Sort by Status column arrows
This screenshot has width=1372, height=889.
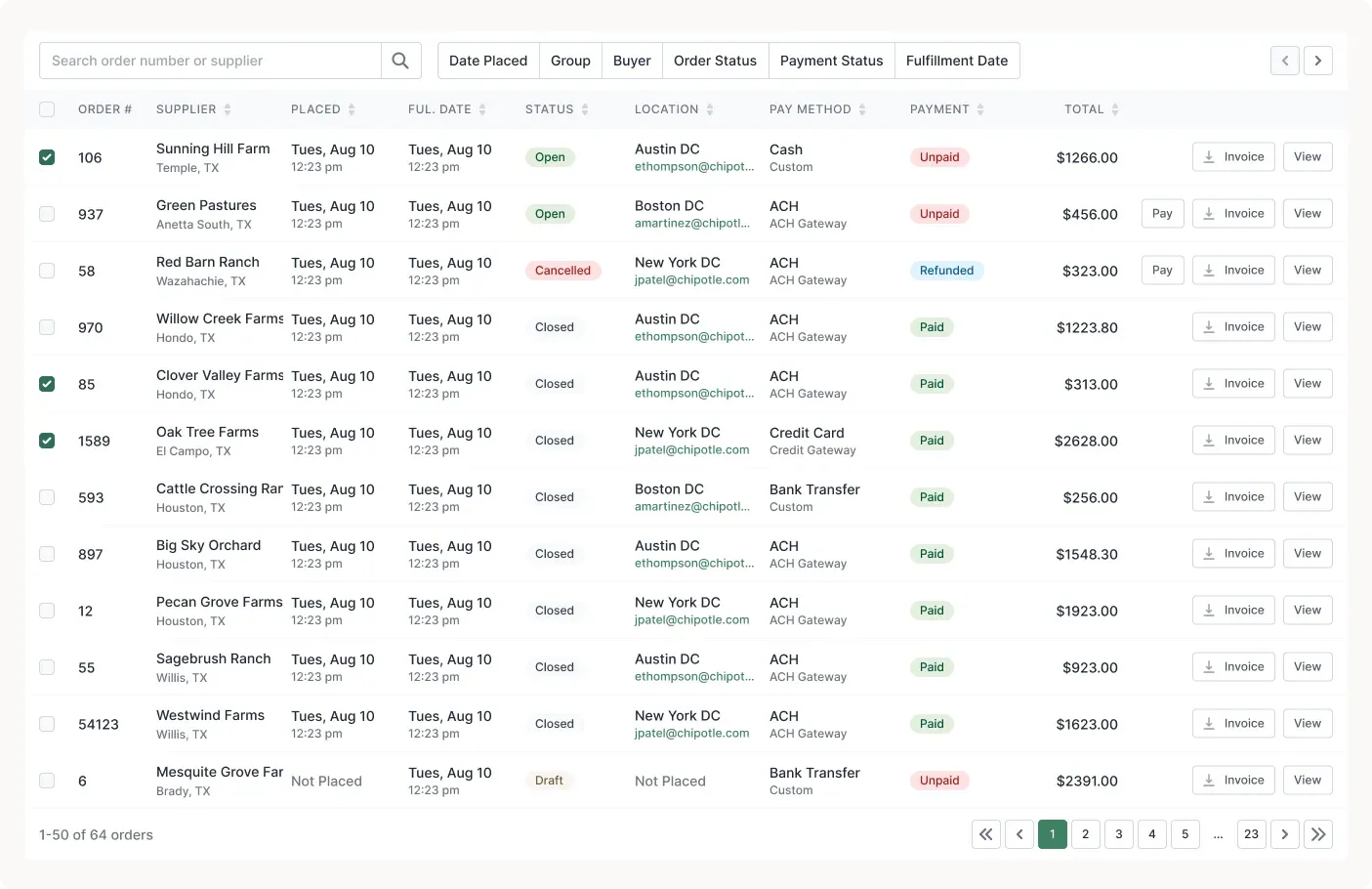(585, 109)
